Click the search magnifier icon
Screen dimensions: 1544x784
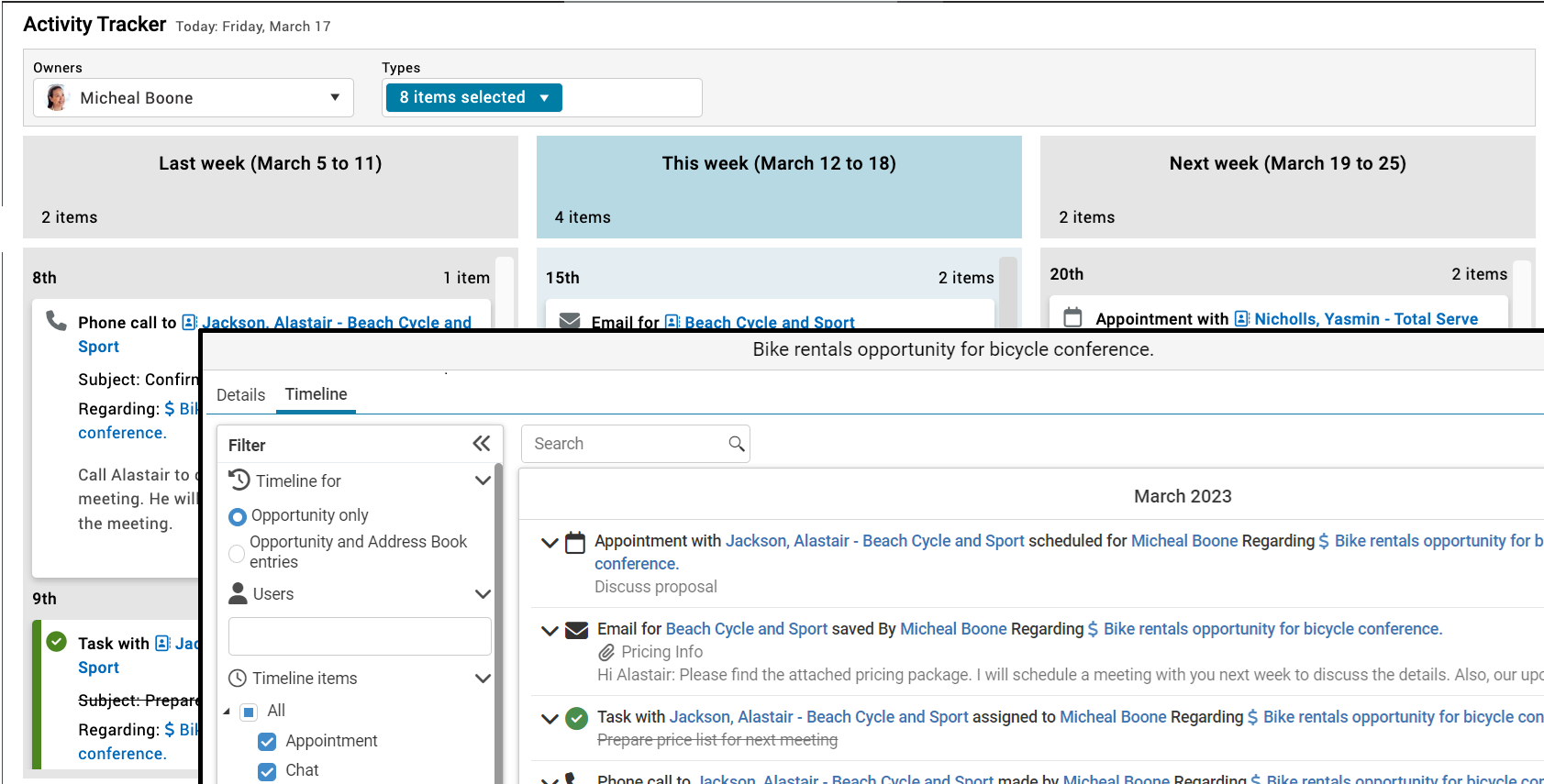coord(736,444)
